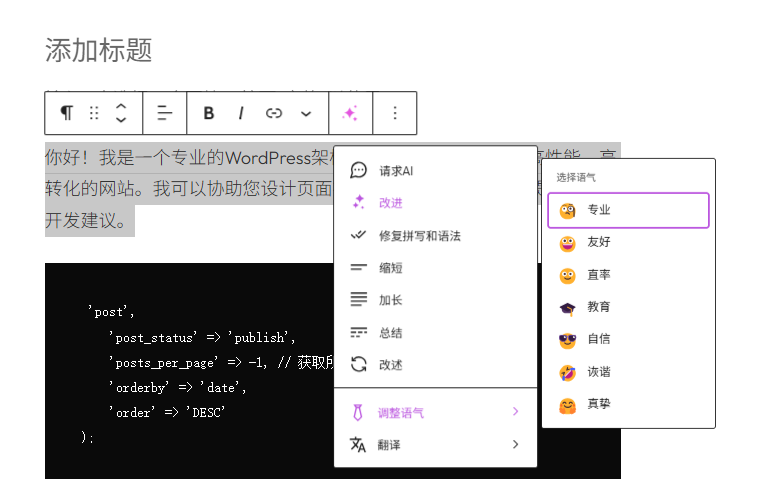This screenshot has height=479, width=773.
Task: Open the text alignment tool
Action: tap(165, 113)
